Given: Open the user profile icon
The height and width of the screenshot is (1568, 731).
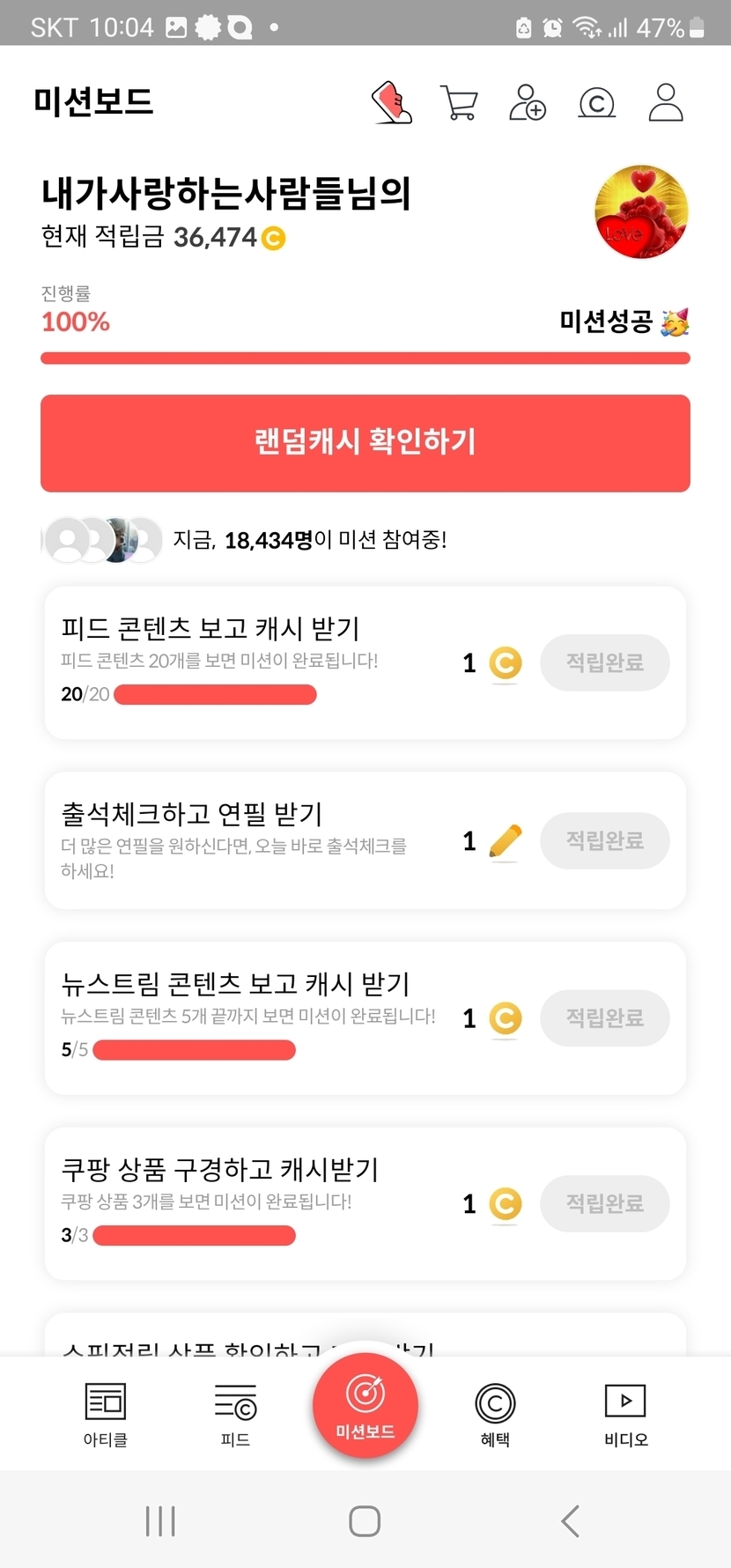Looking at the screenshot, I should [x=666, y=103].
